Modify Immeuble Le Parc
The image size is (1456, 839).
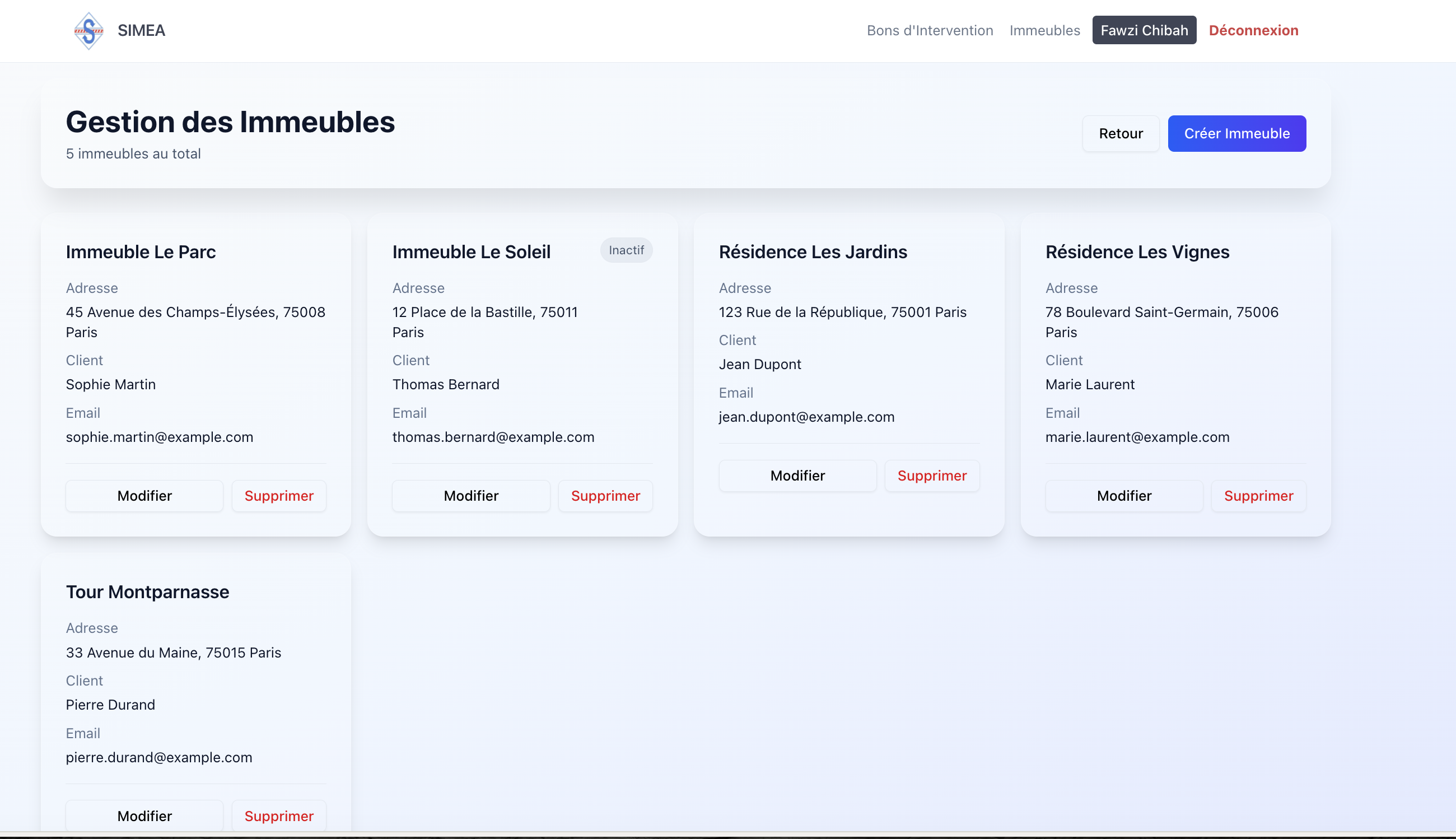pyautogui.click(x=144, y=496)
